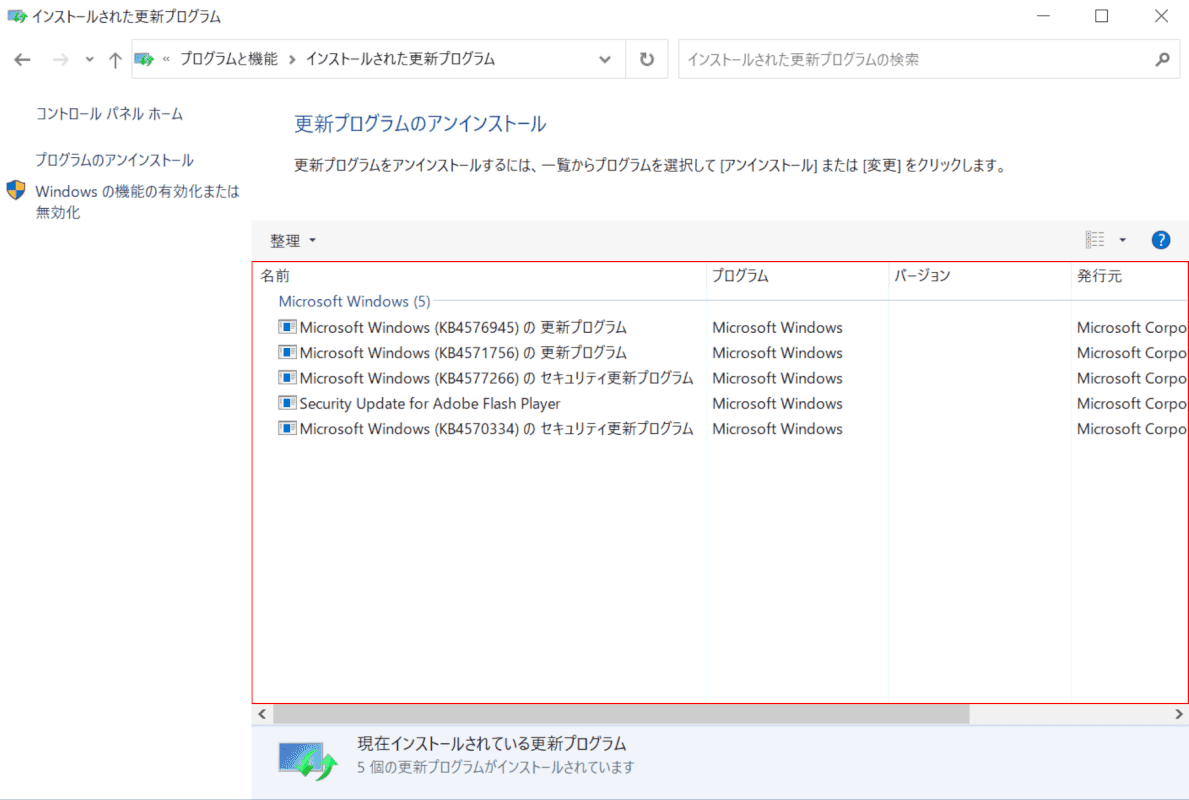Click the icon next to KB4577266

287,377
